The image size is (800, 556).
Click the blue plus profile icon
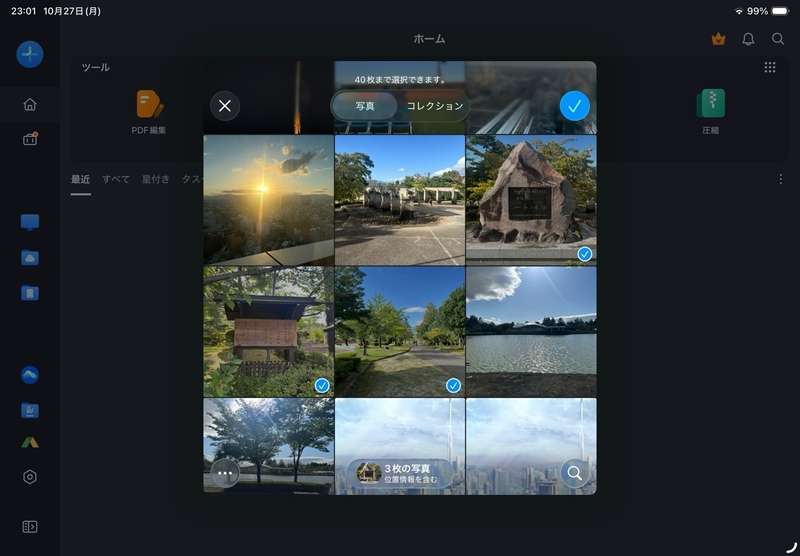point(30,54)
